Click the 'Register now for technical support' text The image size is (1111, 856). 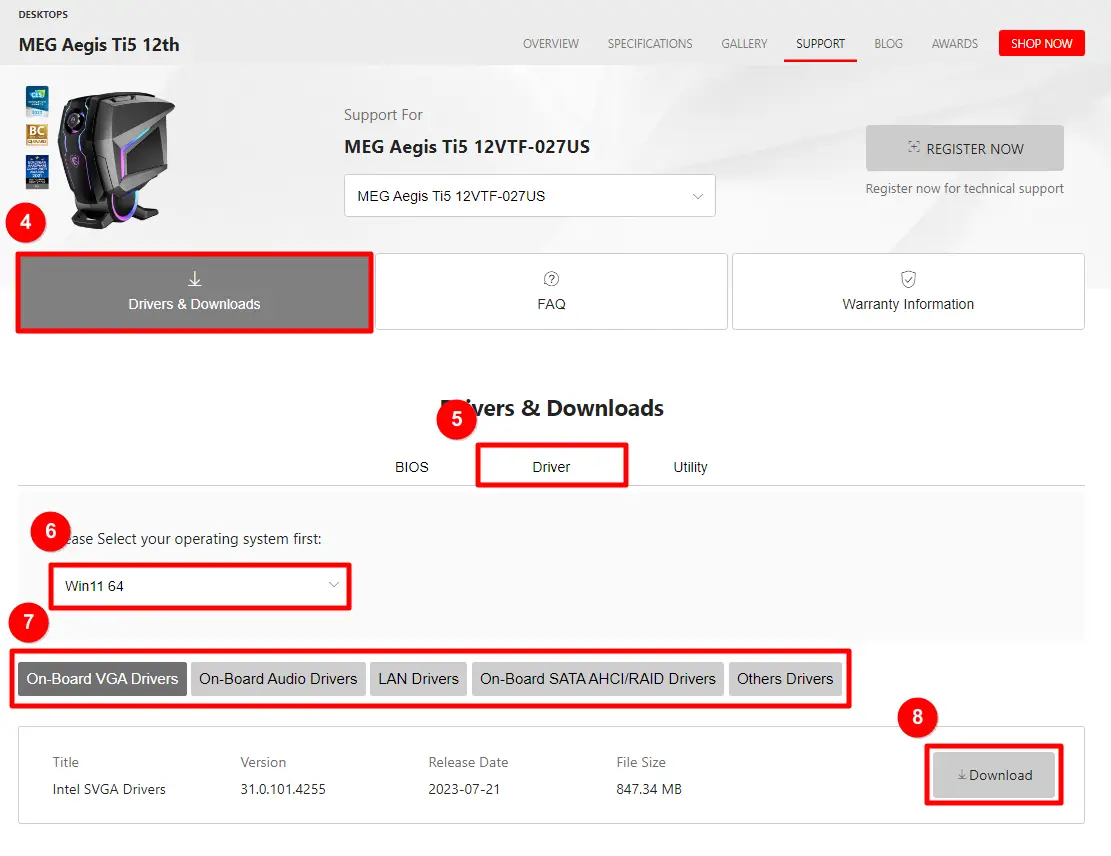click(964, 188)
